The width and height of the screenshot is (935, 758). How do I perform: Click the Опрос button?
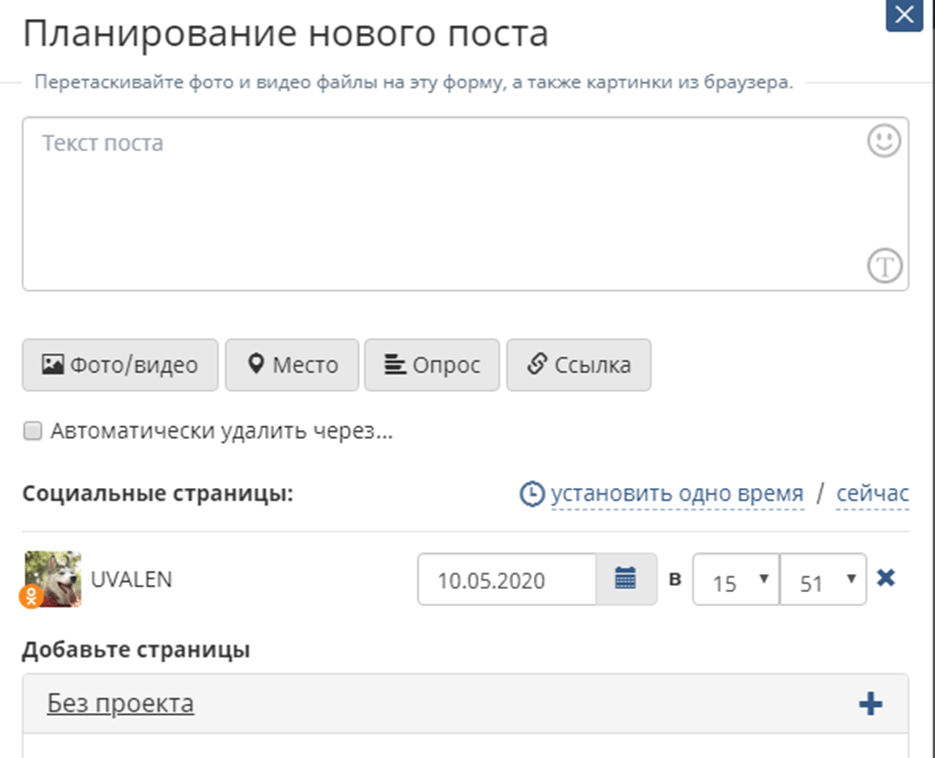coord(432,365)
